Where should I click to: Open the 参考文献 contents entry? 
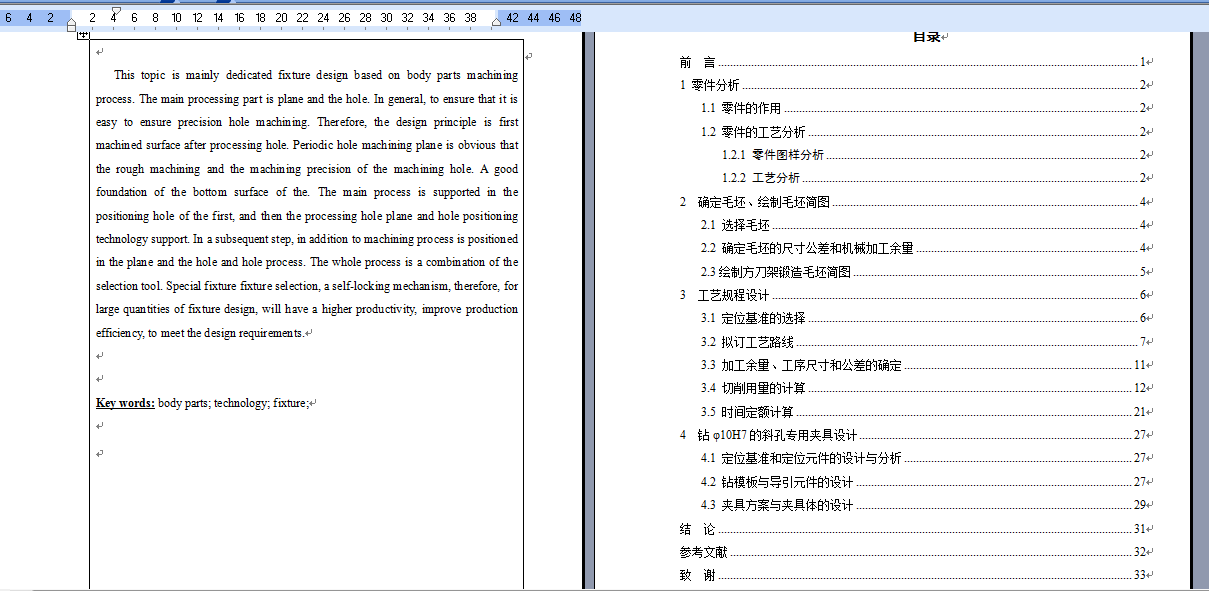[x=913, y=552]
